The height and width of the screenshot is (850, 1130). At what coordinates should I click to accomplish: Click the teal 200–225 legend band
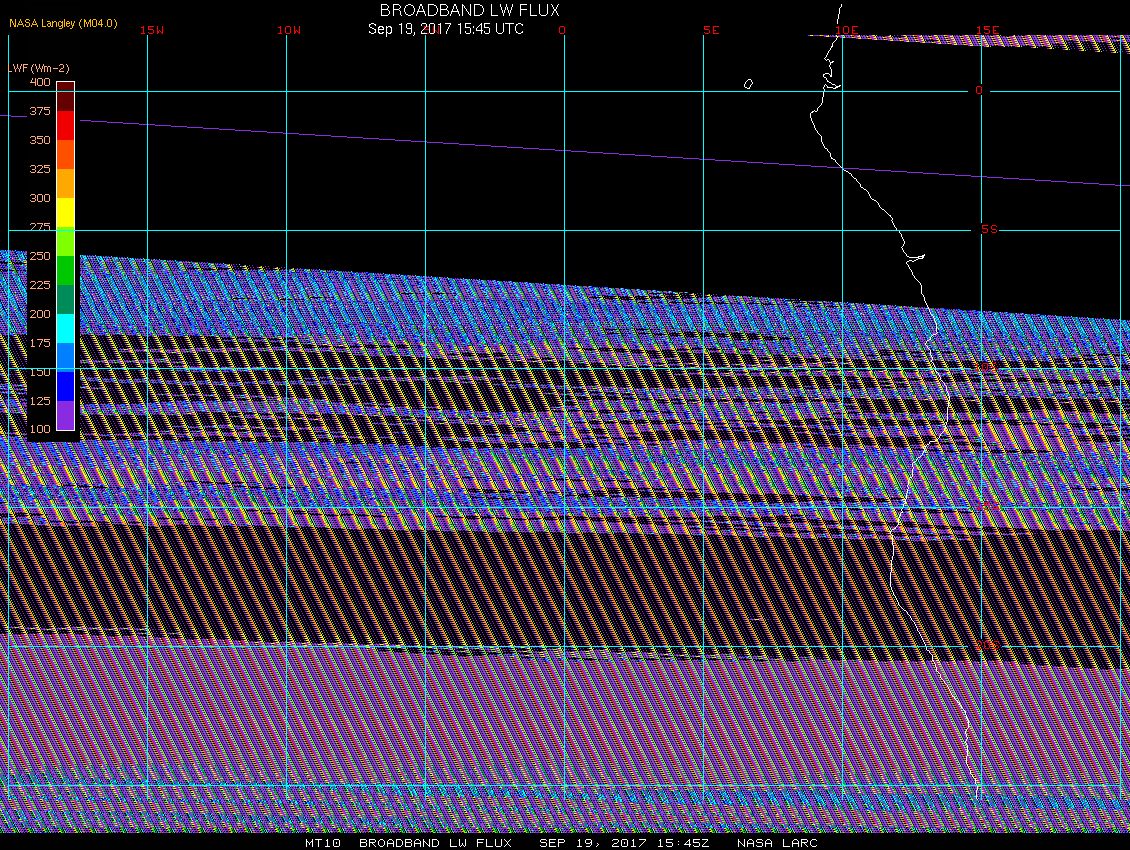(x=65, y=299)
